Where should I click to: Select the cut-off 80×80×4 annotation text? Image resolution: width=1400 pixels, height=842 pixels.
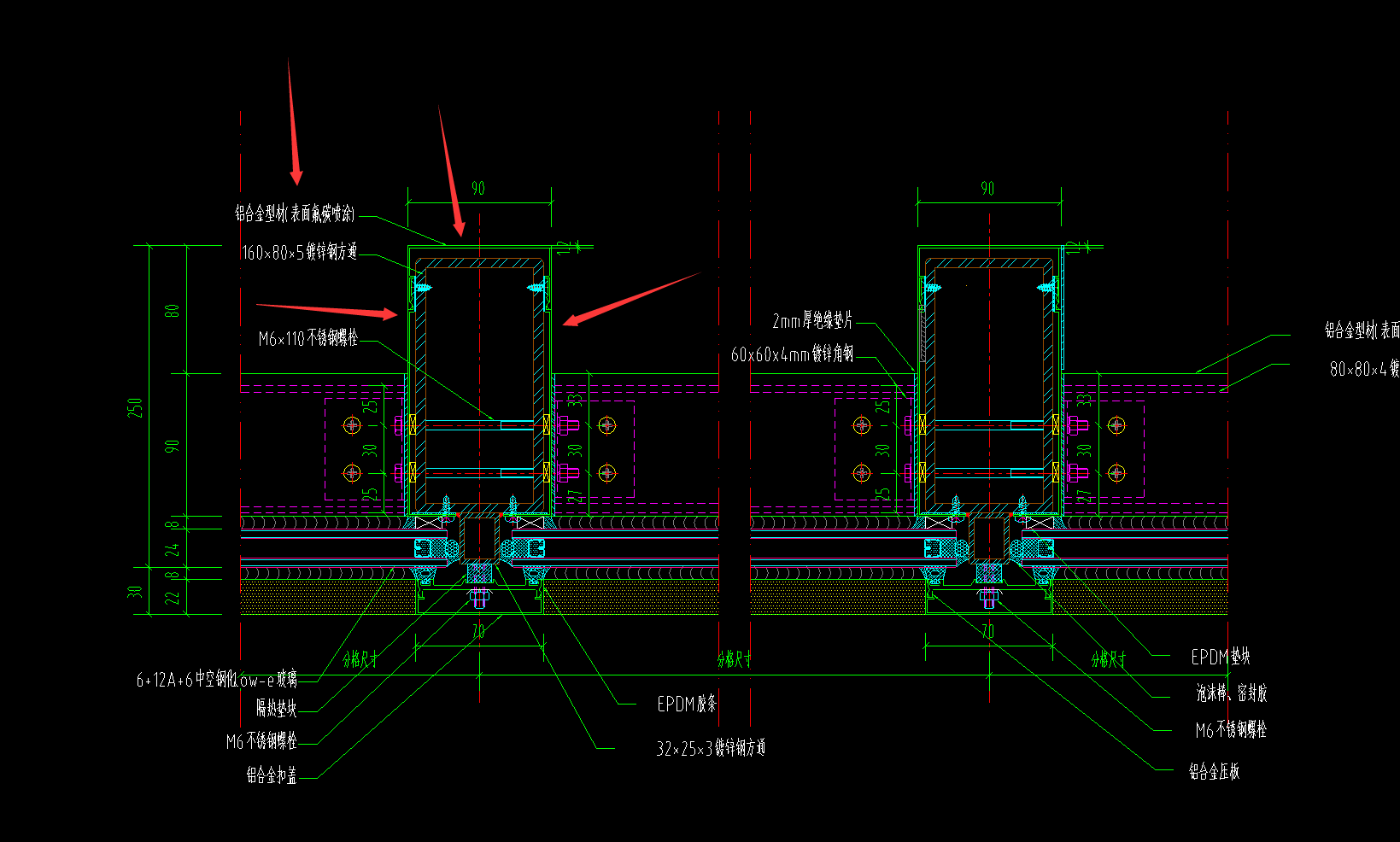1364,369
